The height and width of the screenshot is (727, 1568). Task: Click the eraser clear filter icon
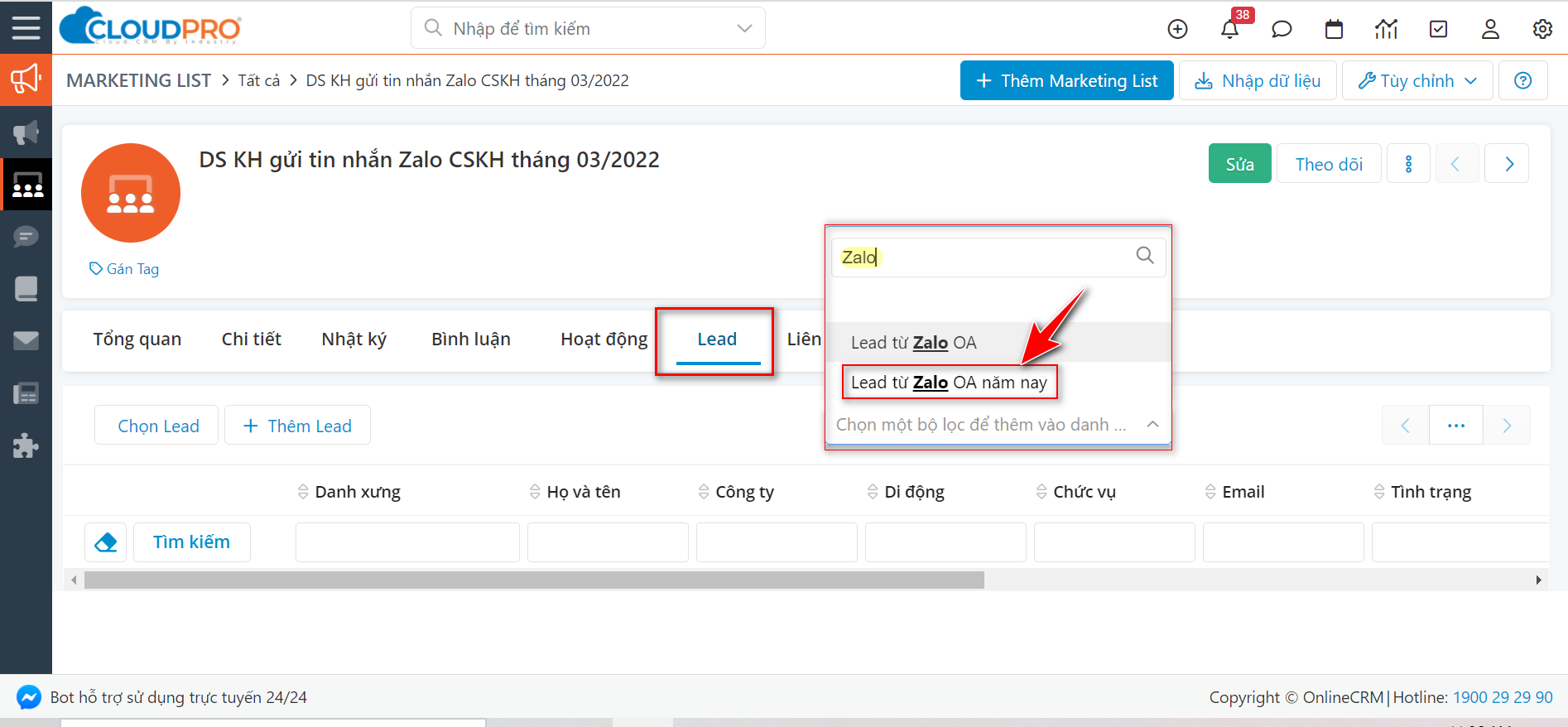point(106,542)
